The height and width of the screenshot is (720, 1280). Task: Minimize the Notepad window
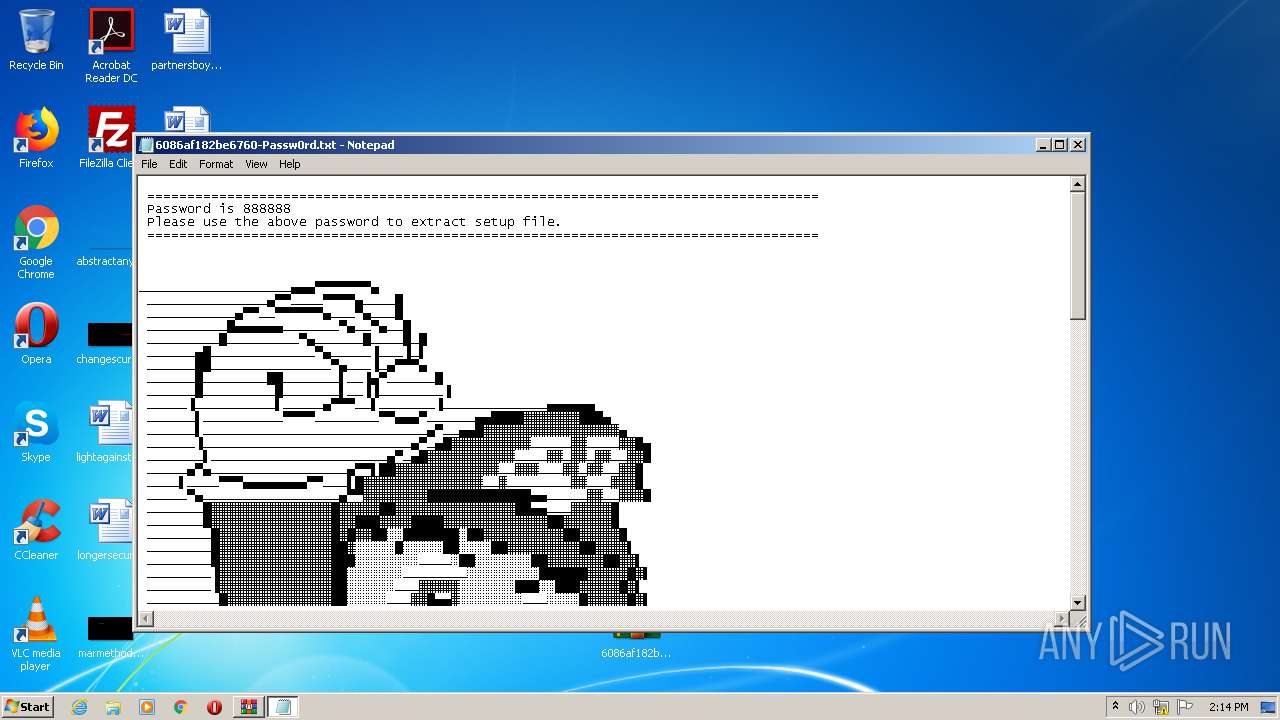(x=1043, y=145)
